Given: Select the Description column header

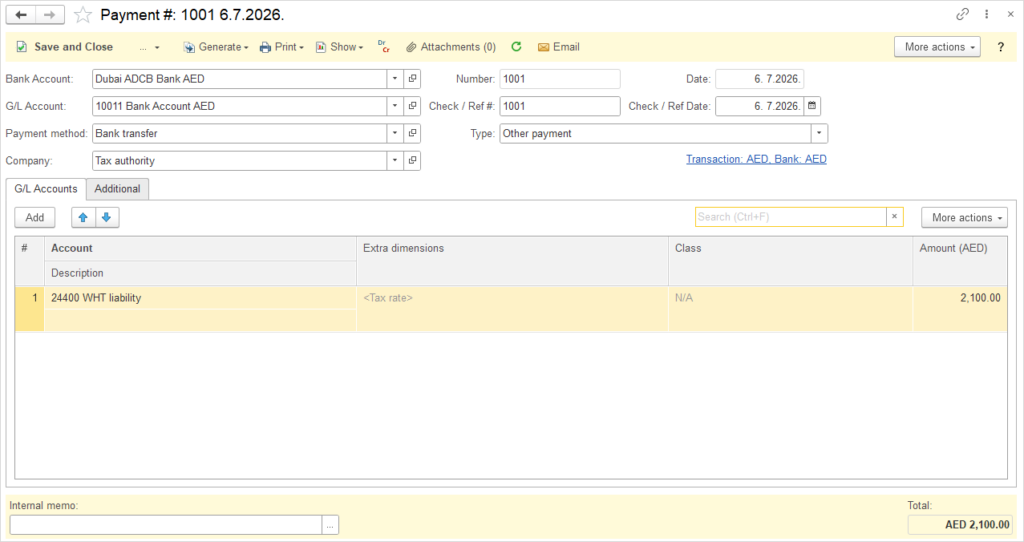Looking at the screenshot, I should coord(200,273).
